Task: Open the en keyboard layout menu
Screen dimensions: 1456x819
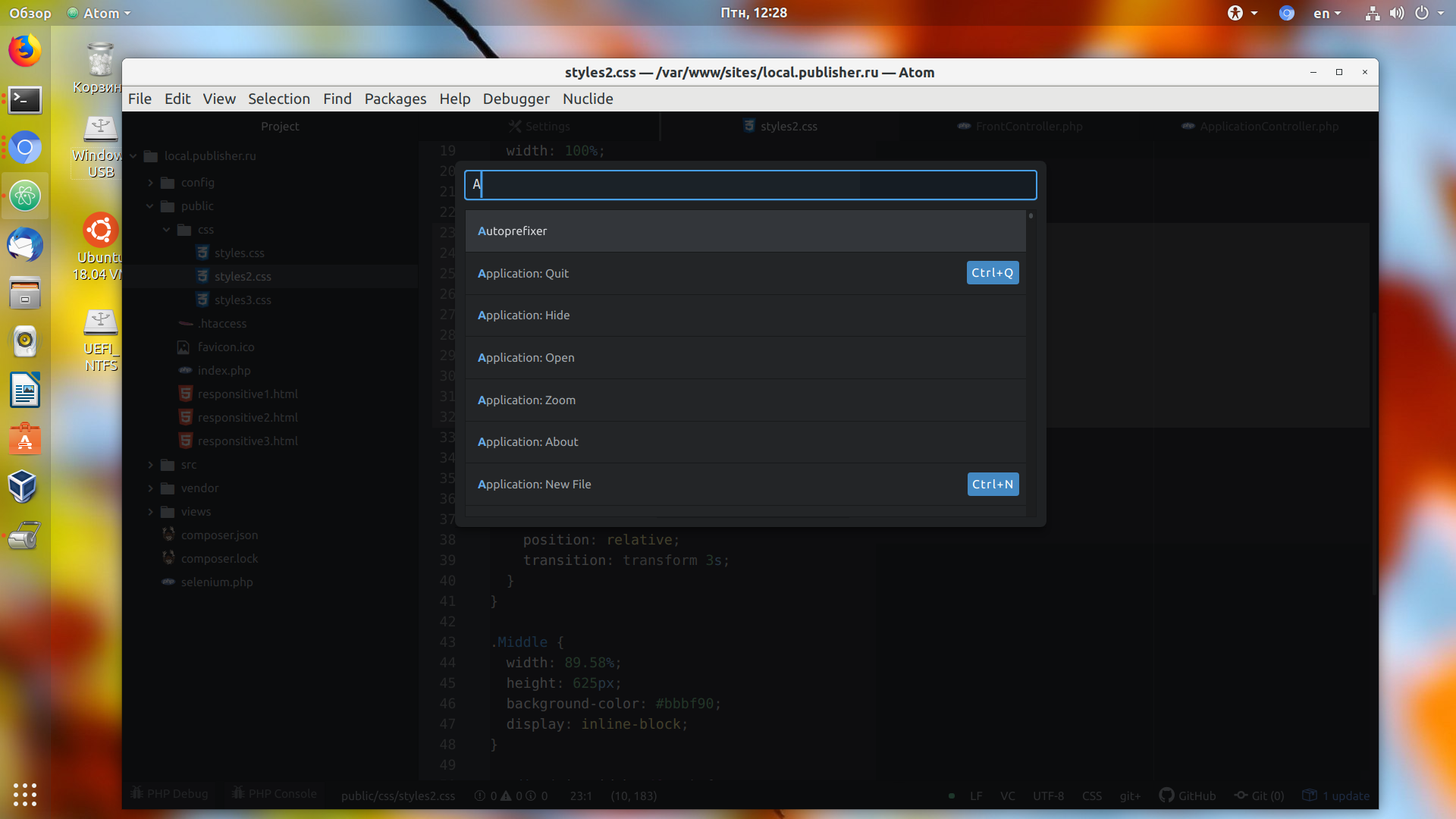Action: pyautogui.click(x=1327, y=13)
